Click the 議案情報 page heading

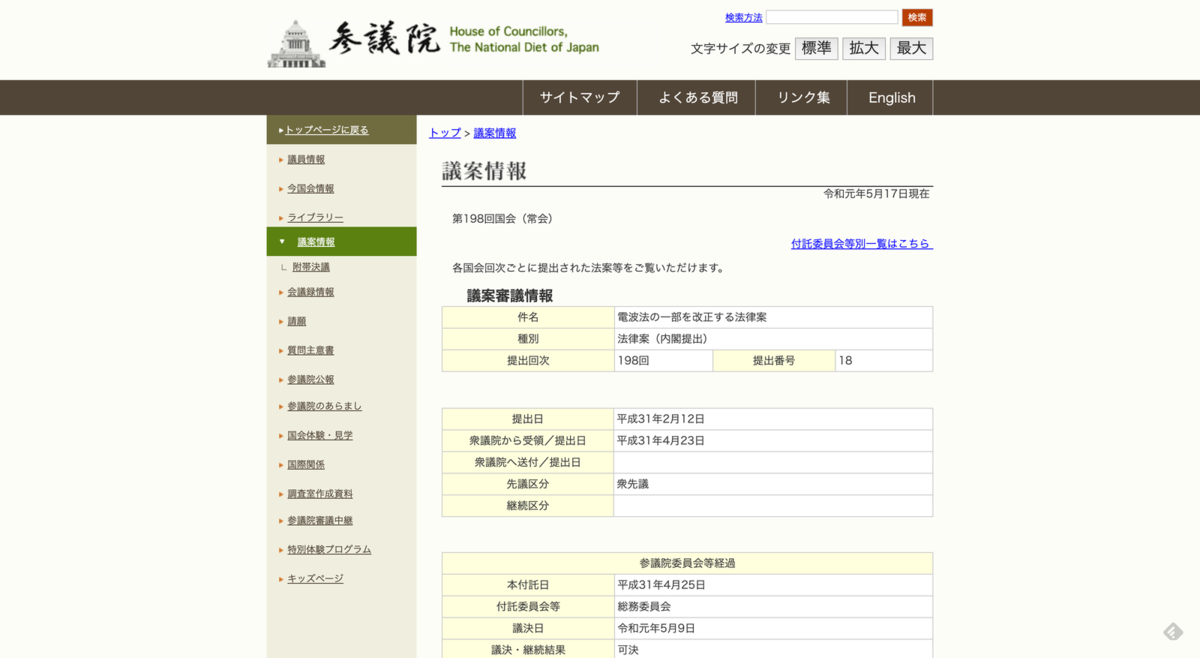pos(485,171)
